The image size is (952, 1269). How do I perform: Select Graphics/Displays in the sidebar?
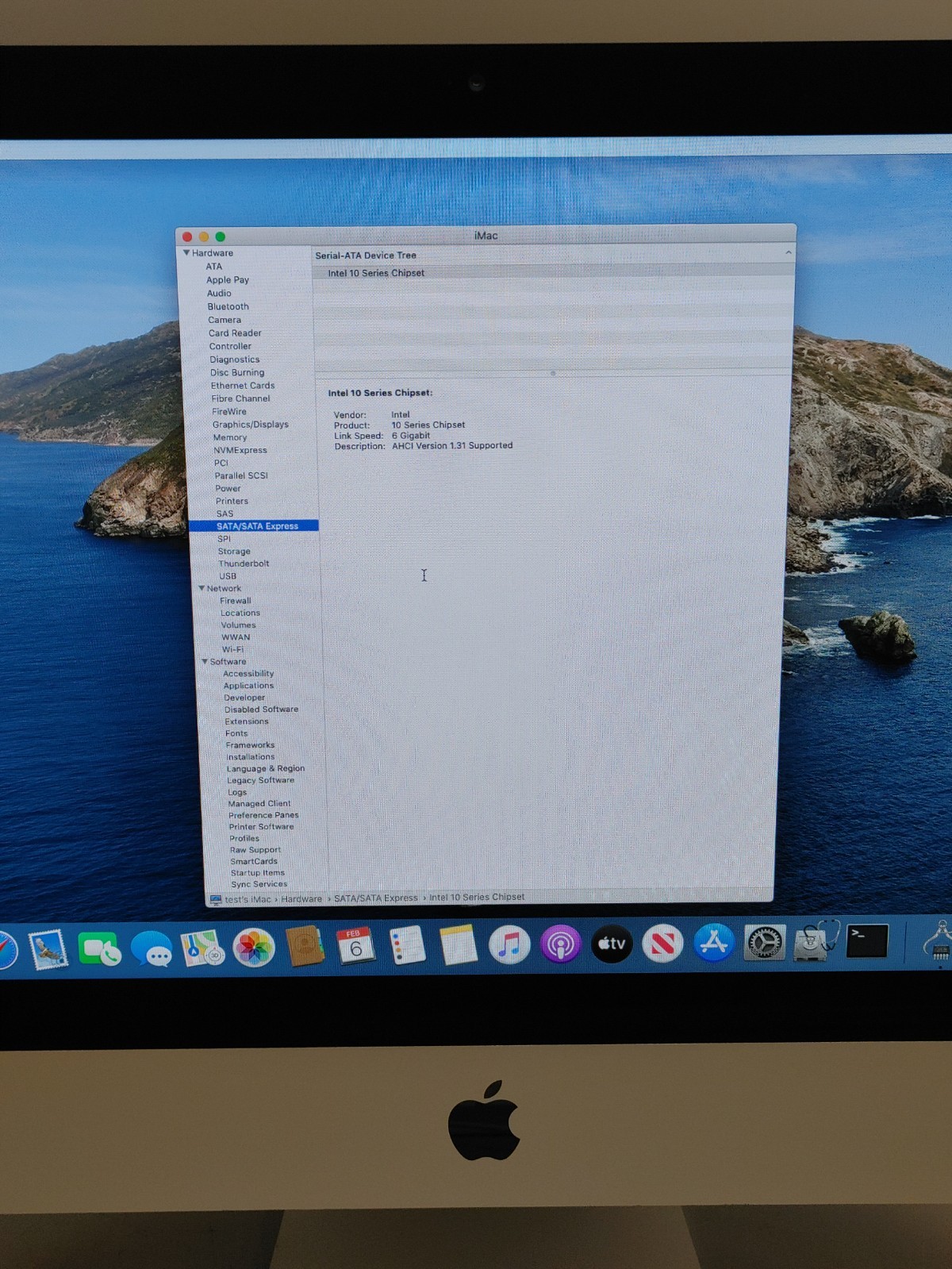pyautogui.click(x=250, y=425)
